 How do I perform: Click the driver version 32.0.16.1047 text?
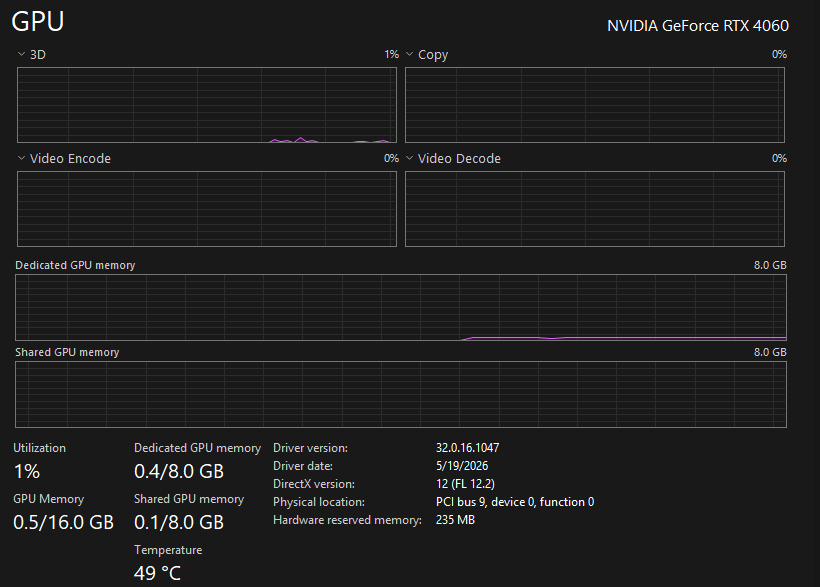[468, 448]
